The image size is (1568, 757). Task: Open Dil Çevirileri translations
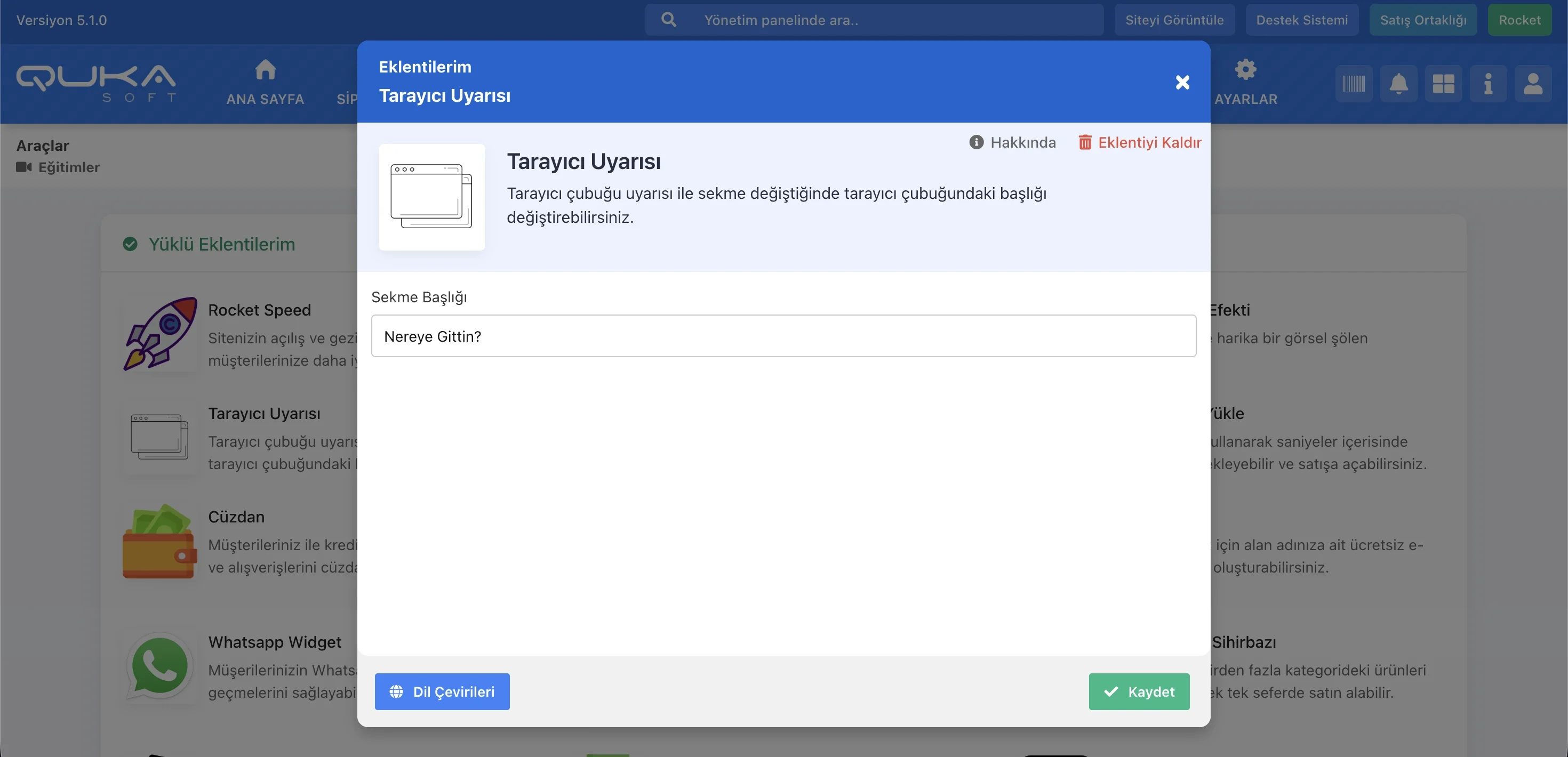point(442,691)
